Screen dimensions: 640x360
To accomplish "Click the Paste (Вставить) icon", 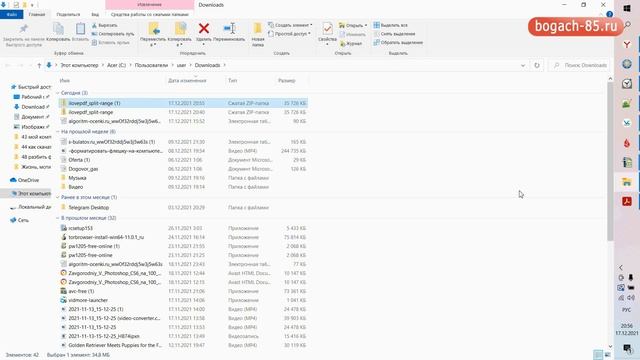I will [x=80, y=28].
